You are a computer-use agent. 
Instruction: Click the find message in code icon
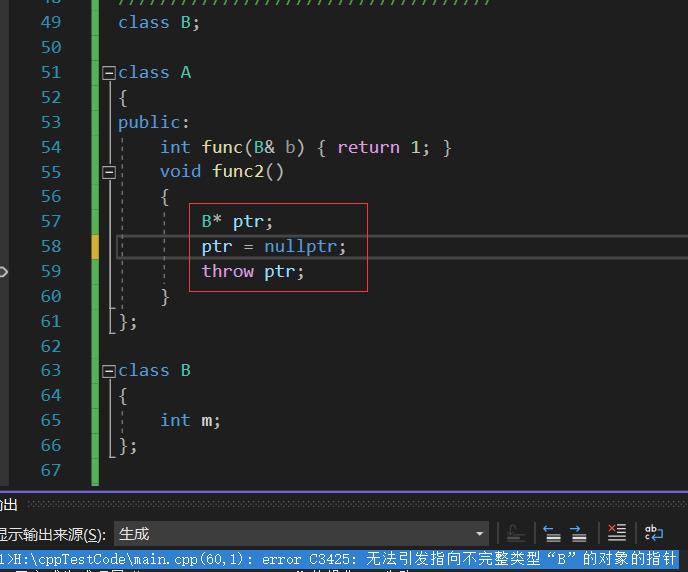click(x=516, y=533)
